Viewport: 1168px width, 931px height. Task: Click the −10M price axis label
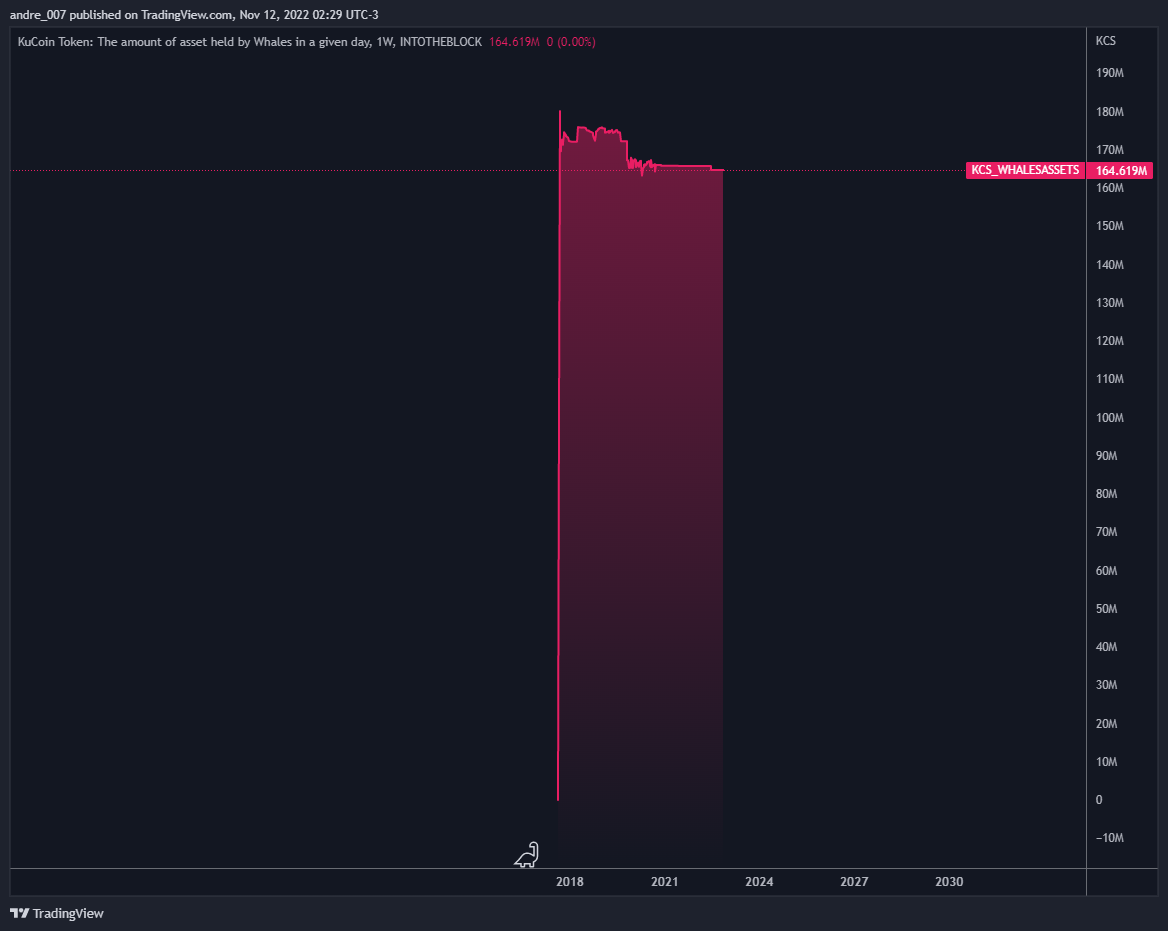[1110, 837]
